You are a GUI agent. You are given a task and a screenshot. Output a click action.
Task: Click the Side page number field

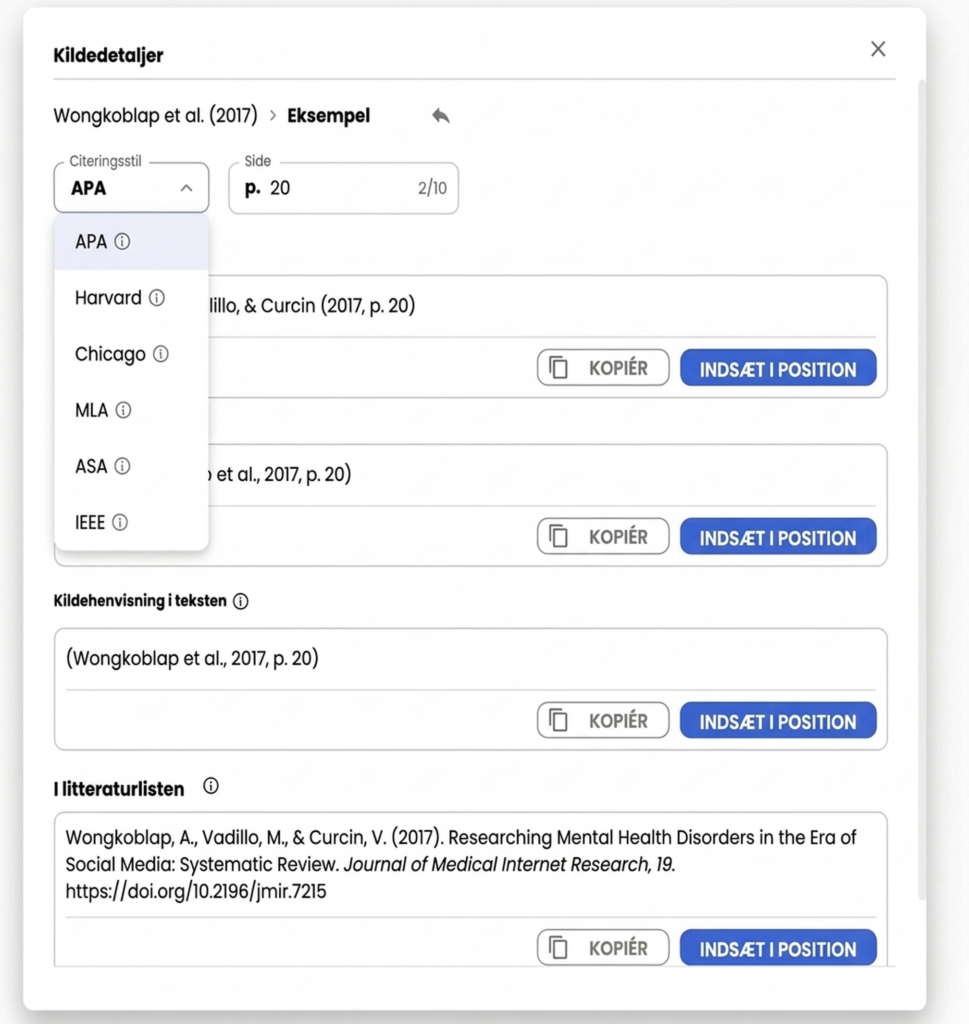[343, 188]
